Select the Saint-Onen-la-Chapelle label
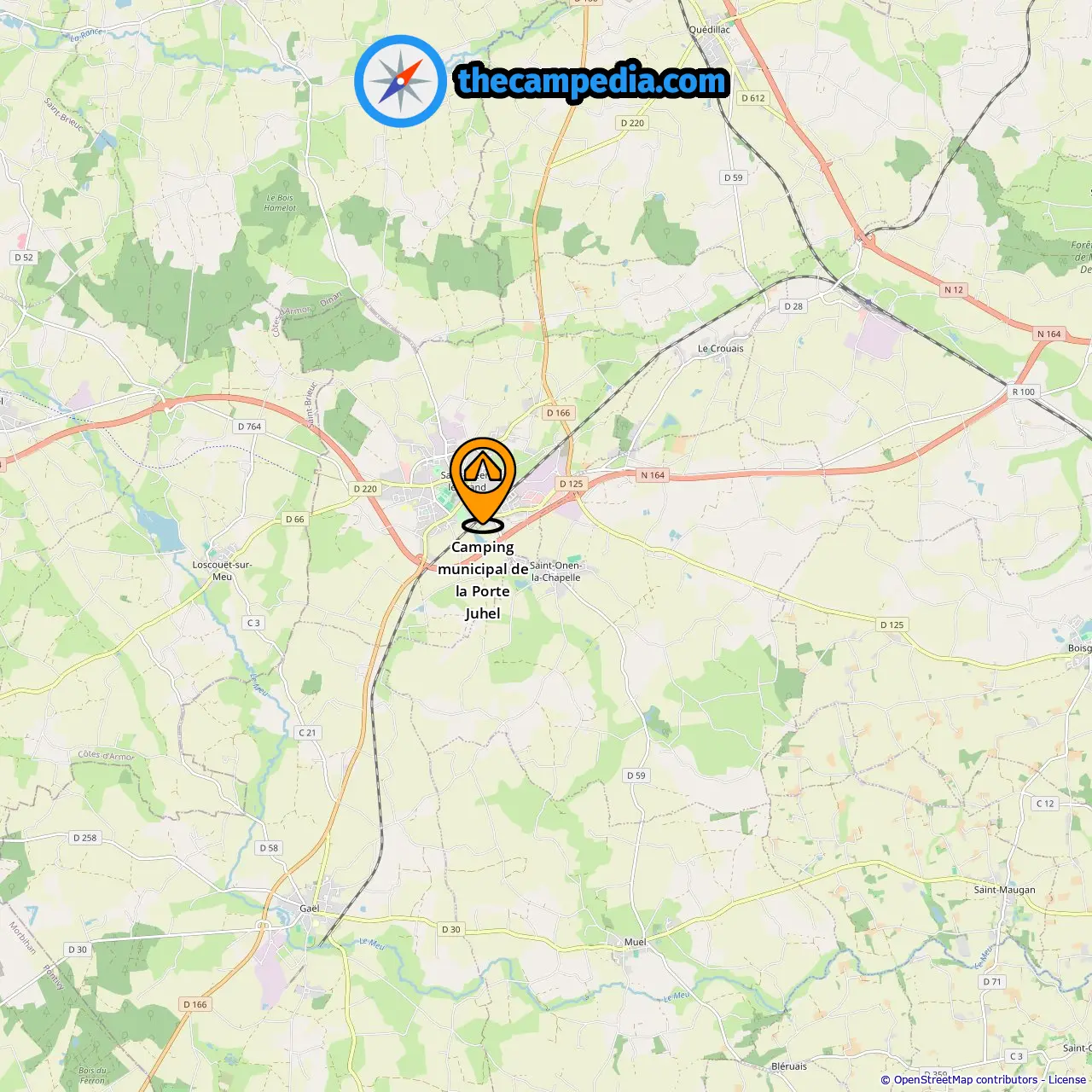Screen dimensions: 1092x1092 [555, 572]
